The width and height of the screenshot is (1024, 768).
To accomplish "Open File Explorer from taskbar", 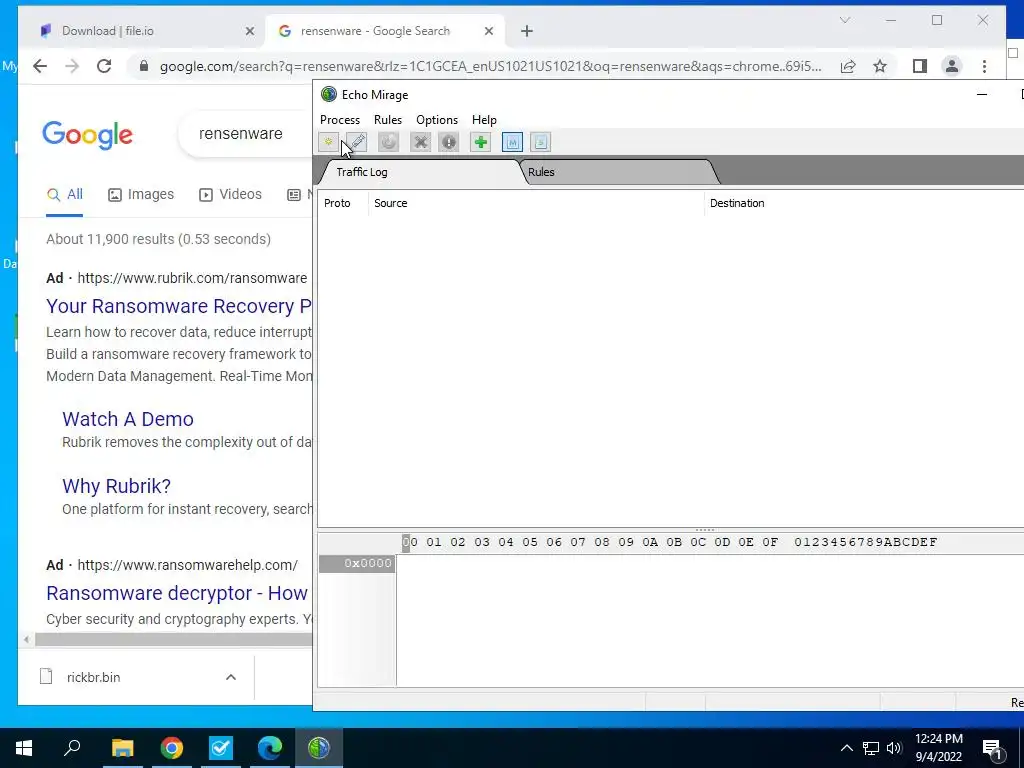I will click(x=122, y=747).
